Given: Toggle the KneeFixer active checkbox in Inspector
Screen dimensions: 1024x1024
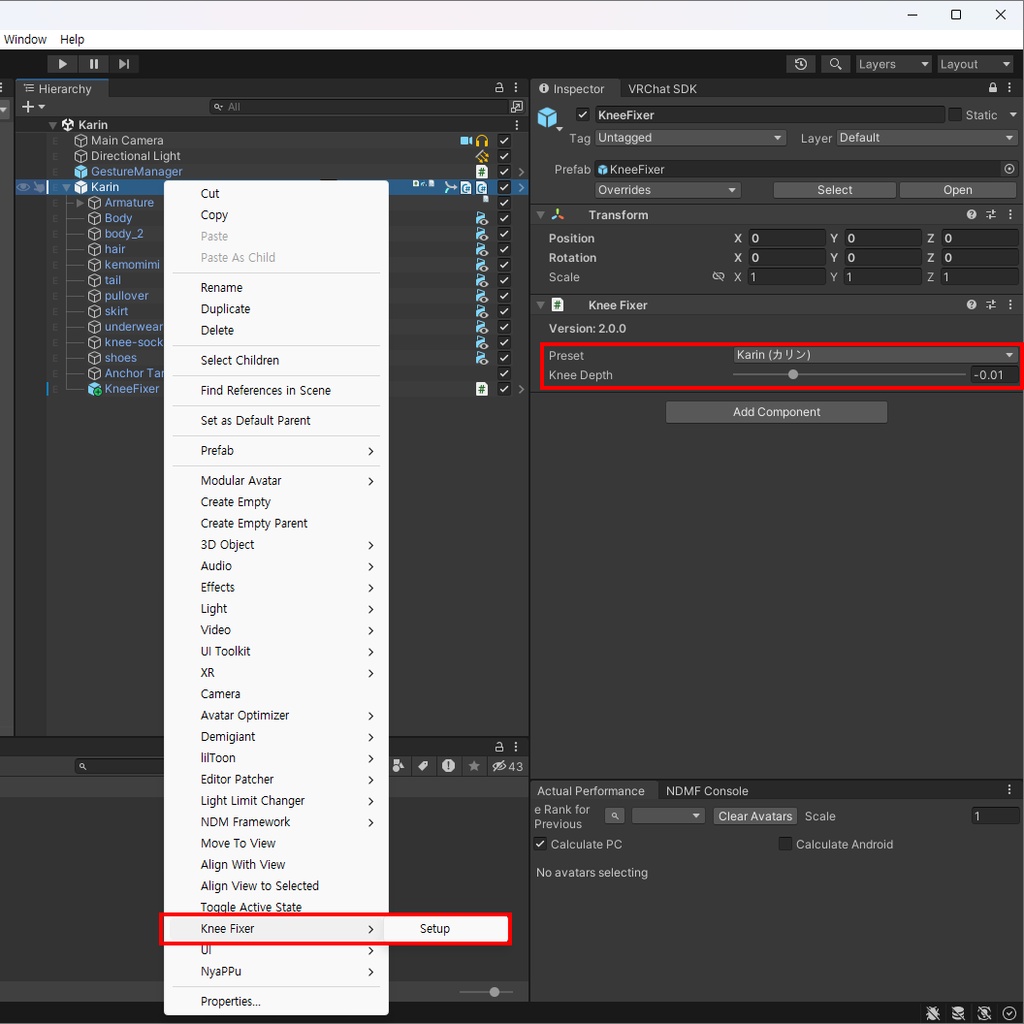Looking at the screenshot, I should pos(583,115).
